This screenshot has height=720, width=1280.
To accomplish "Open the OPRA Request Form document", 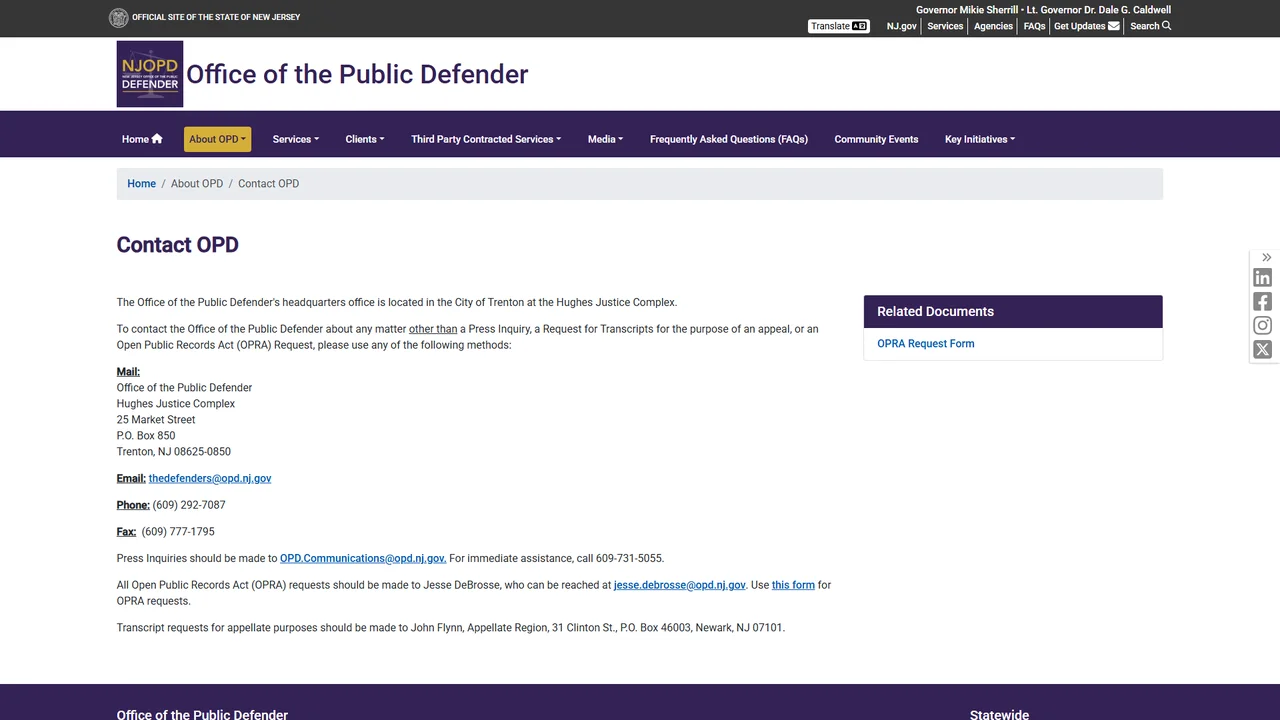I will pyautogui.click(x=926, y=344).
